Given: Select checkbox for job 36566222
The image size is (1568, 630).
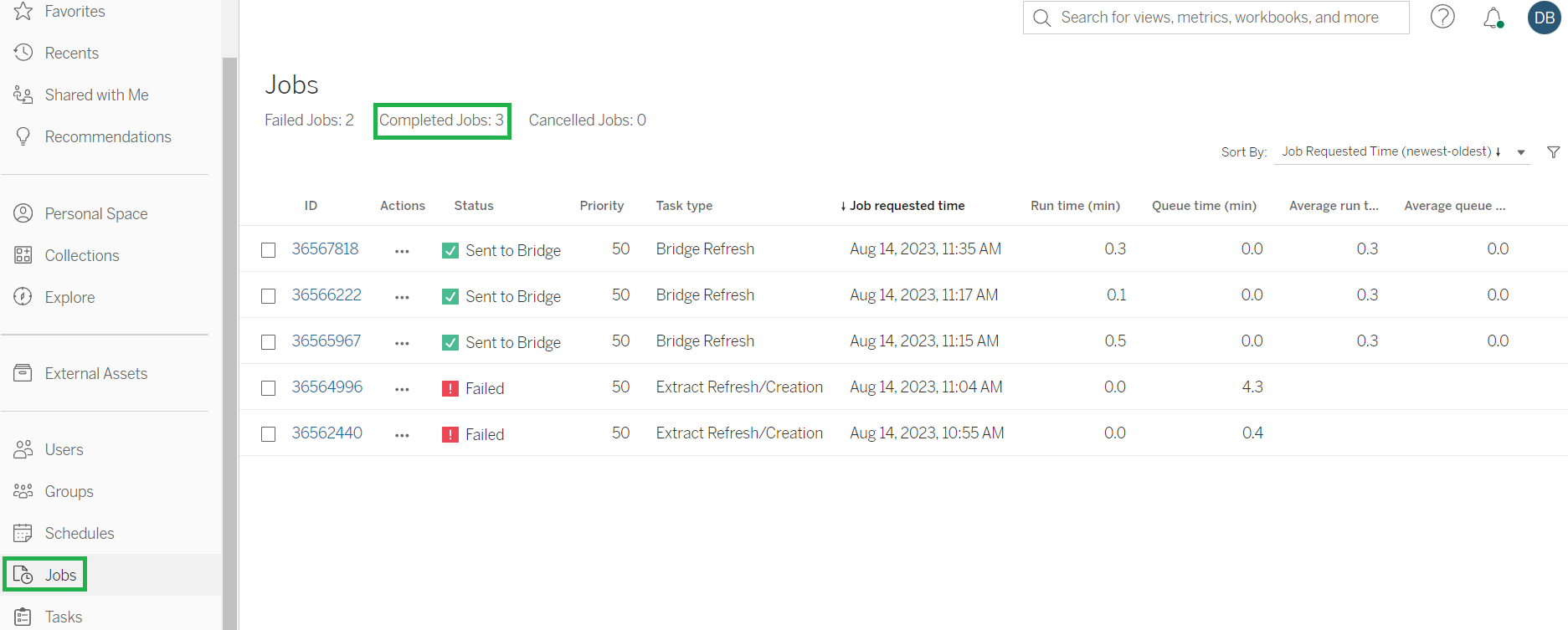Looking at the screenshot, I should pyautogui.click(x=268, y=296).
